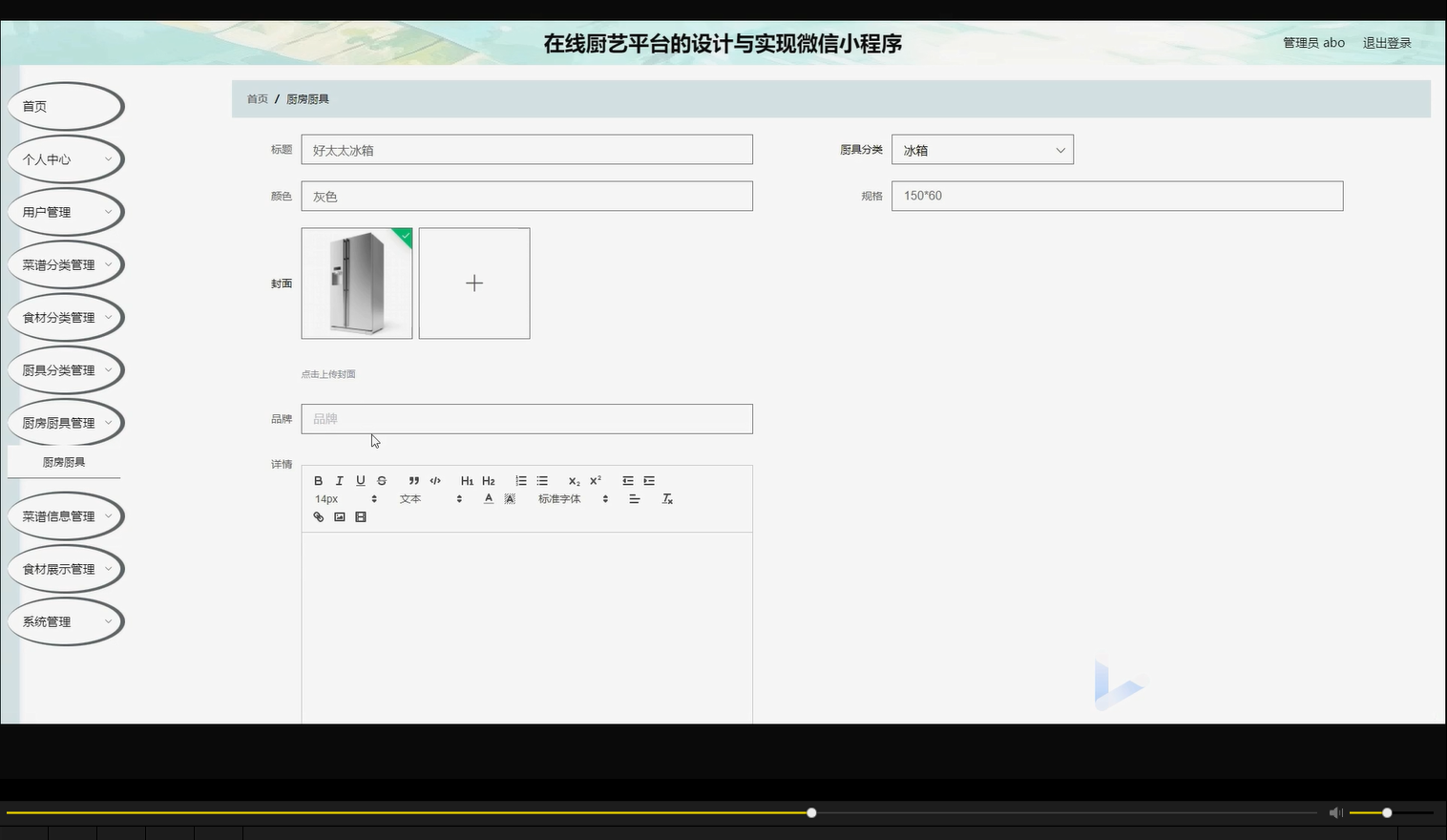Click 厨房厨具 in the breadcrumb
This screenshot has width=1447, height=840.
[307, 99]
